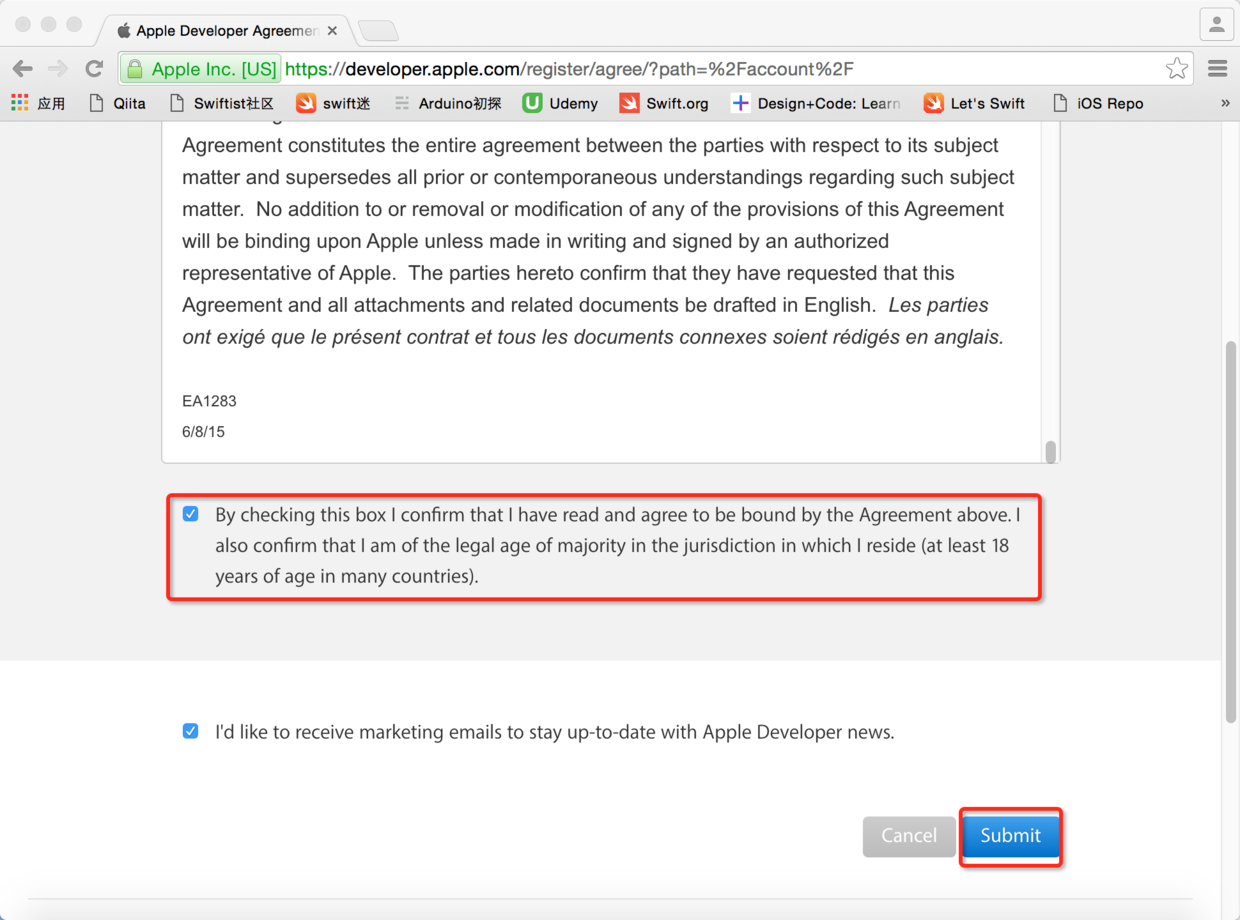Click the green padlock security icon

(134, 69)
